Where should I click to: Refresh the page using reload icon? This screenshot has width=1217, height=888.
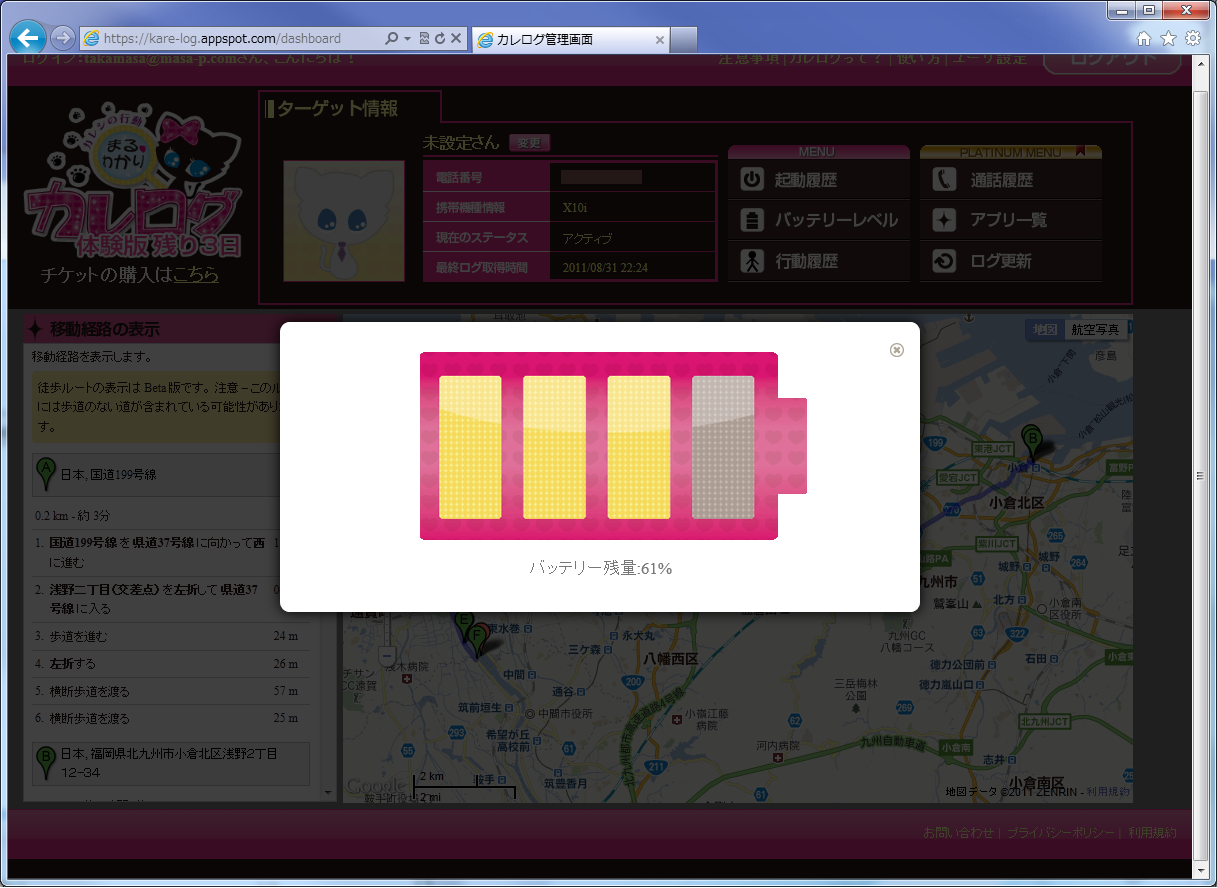439,39
